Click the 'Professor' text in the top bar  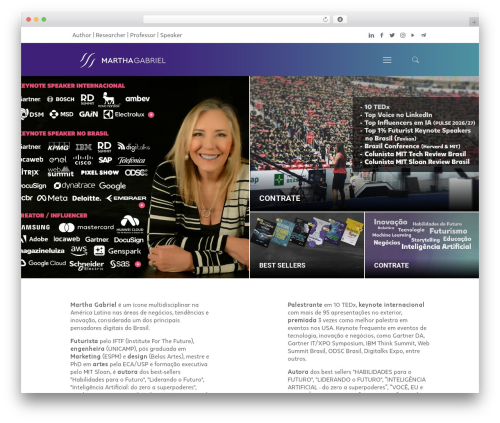click(x=143, y=35)
